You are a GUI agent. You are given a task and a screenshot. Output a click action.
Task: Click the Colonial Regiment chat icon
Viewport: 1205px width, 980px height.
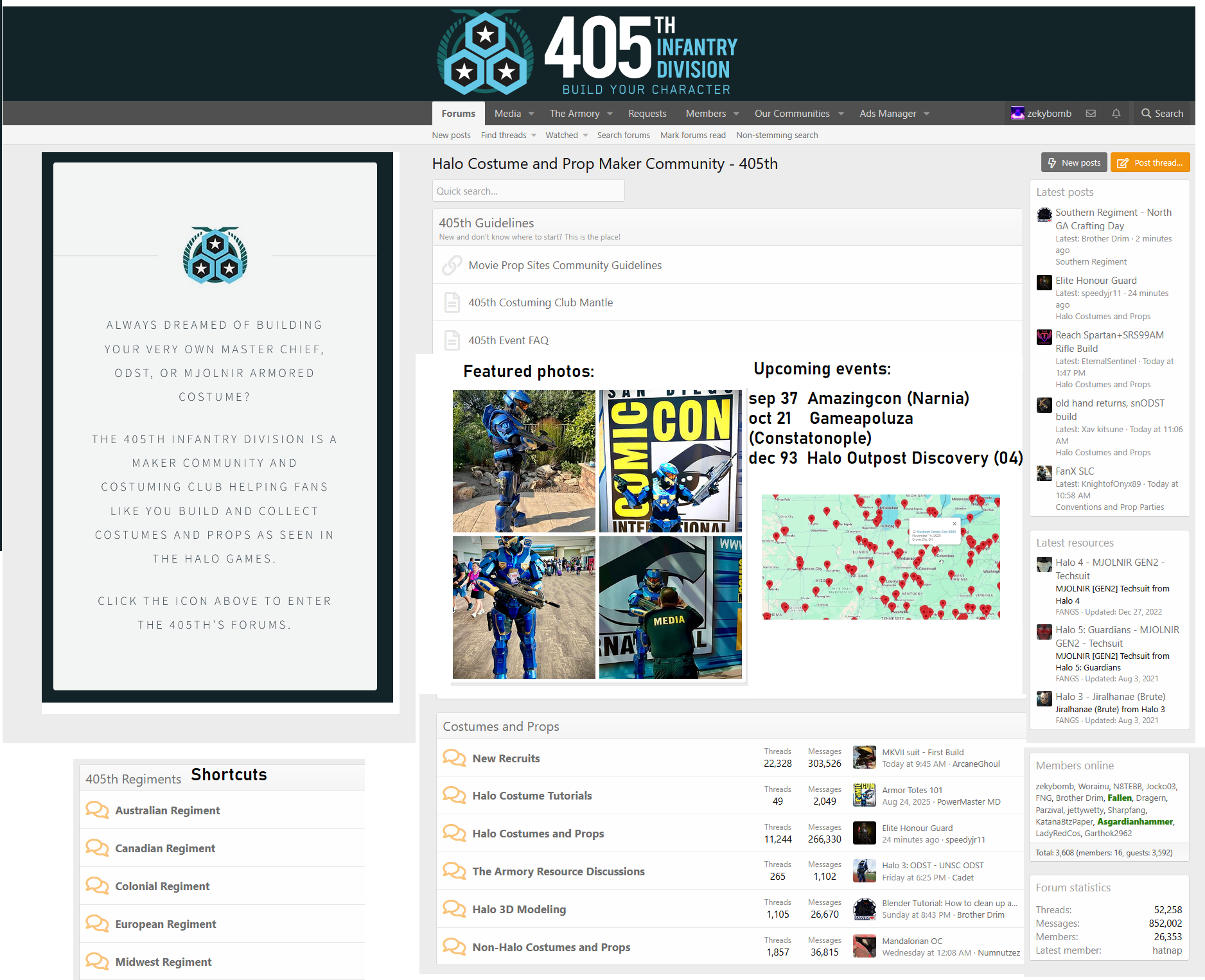[97, 886]
